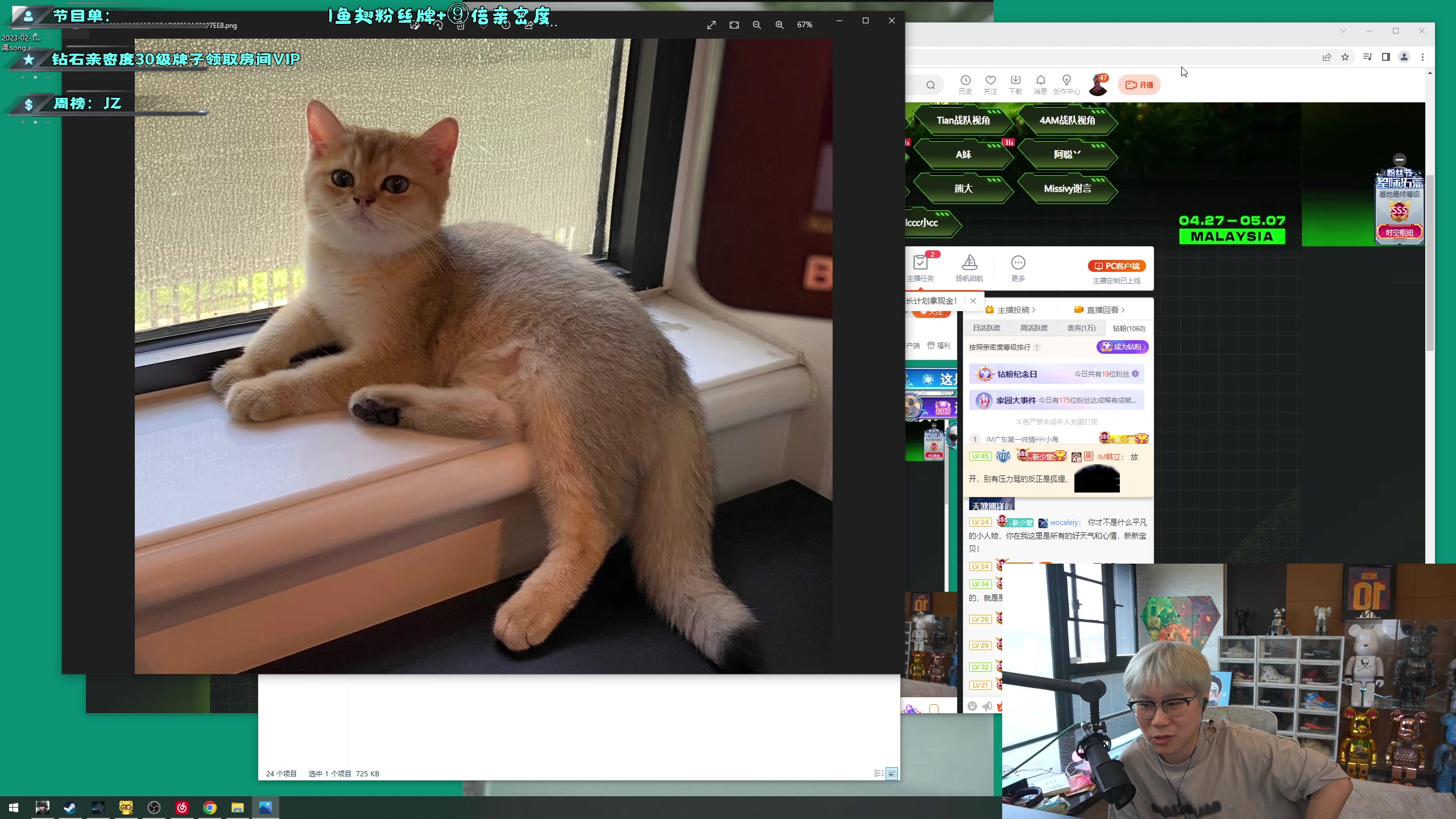Click the 67% zoom level readout

point(805,25)
